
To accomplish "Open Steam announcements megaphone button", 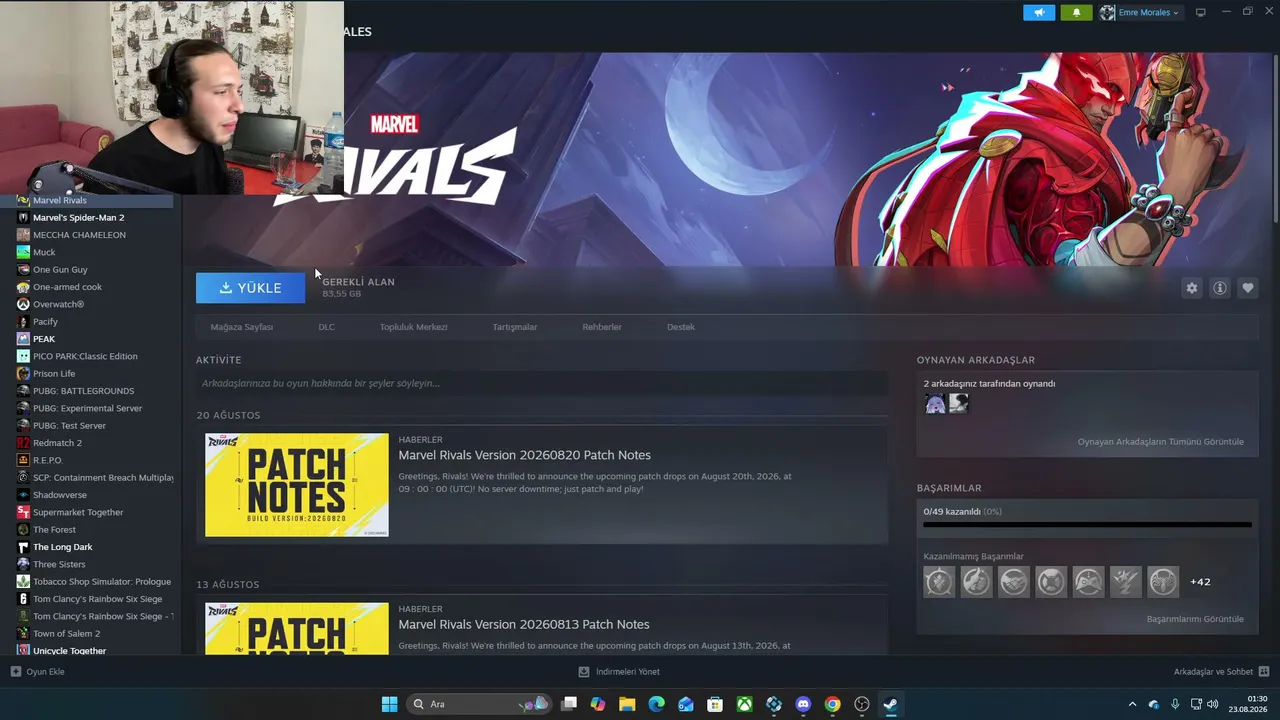I will pos(1039,13).
